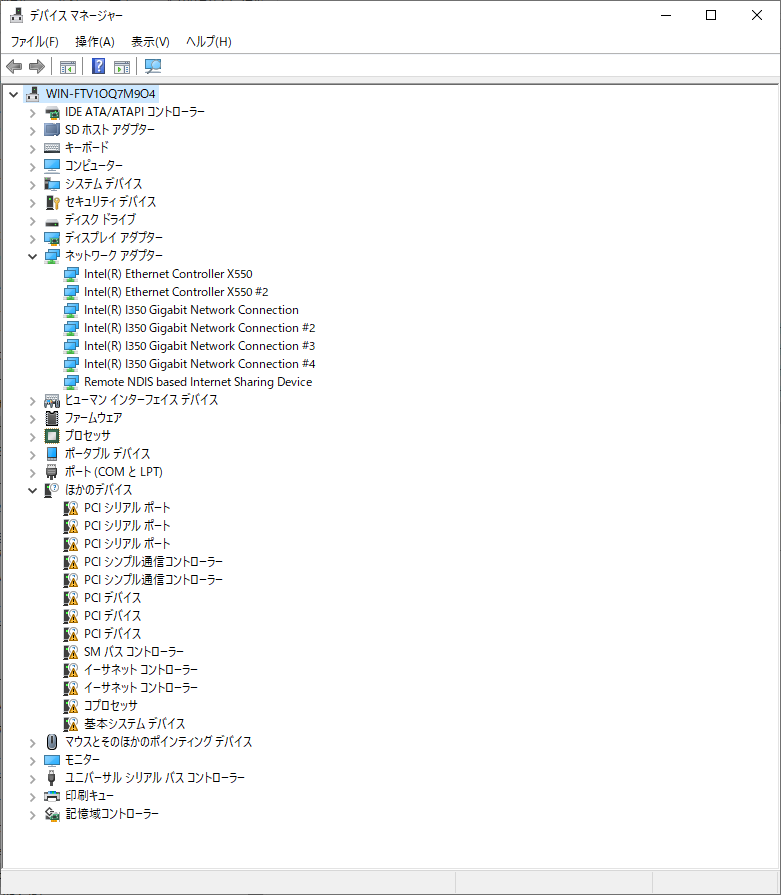Click the ヒューマン インターフェイス デバイス icon

click(52, 401)
